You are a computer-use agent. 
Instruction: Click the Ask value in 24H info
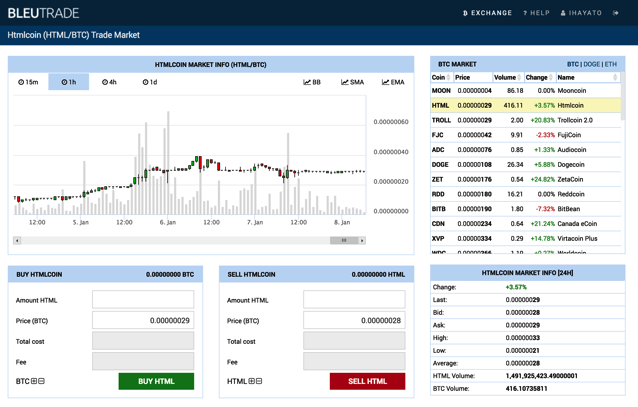coord(523,325)
